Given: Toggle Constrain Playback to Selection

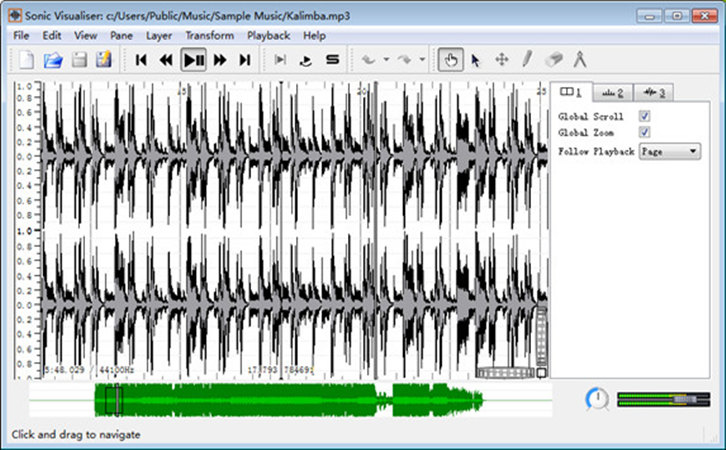Looking at the screenshot, I should click(280, 60).
